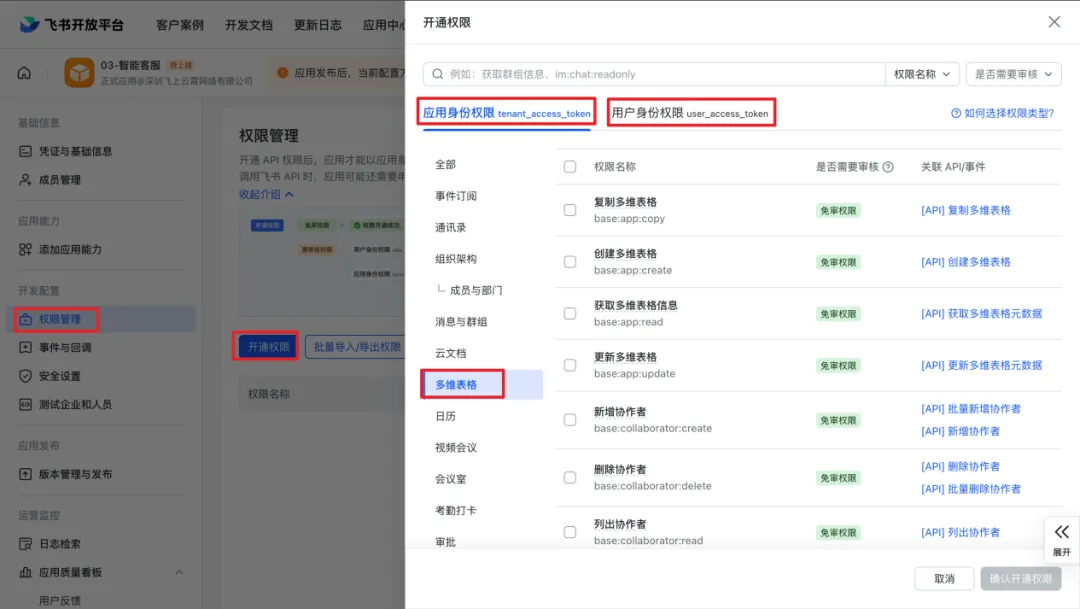Check the 更新多维表格 permission

coord(570,365)
